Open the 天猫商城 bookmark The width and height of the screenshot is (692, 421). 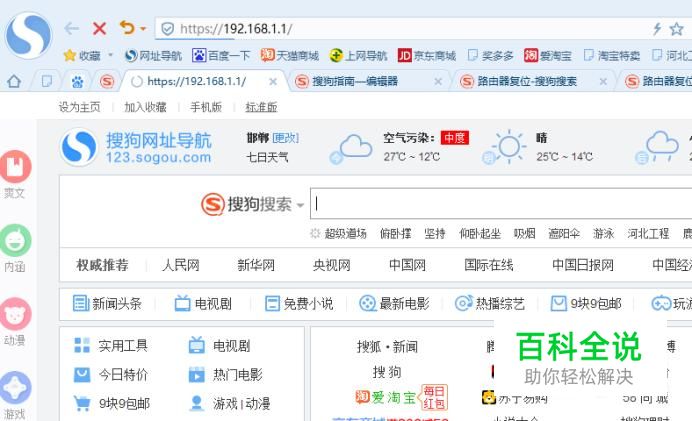[290, 56]
